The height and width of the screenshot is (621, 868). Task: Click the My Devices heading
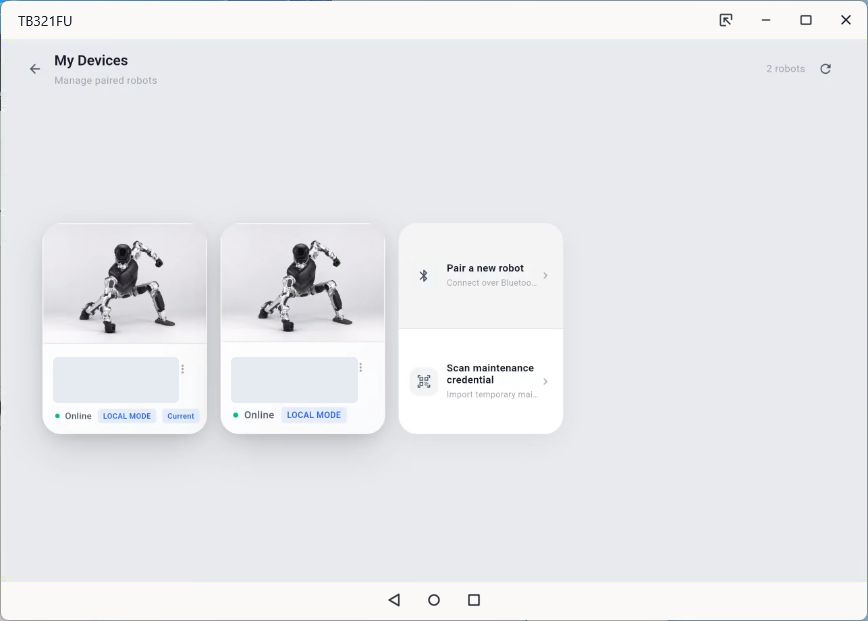tap(91, 60)
